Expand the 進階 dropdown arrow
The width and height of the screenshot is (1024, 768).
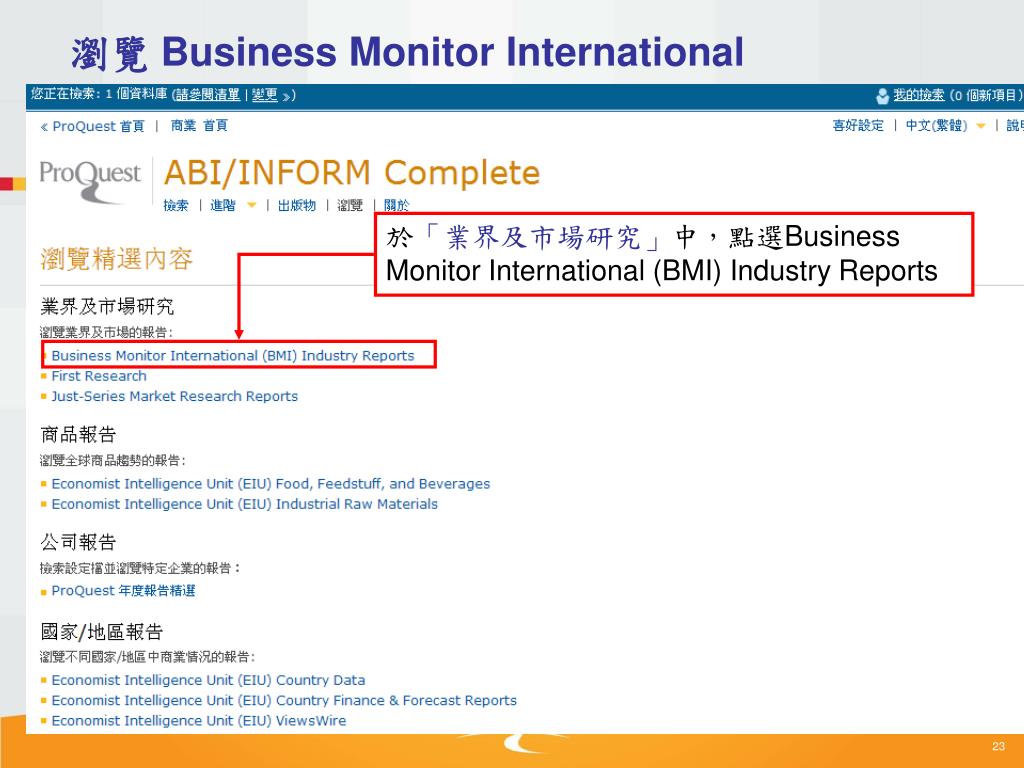251,206
